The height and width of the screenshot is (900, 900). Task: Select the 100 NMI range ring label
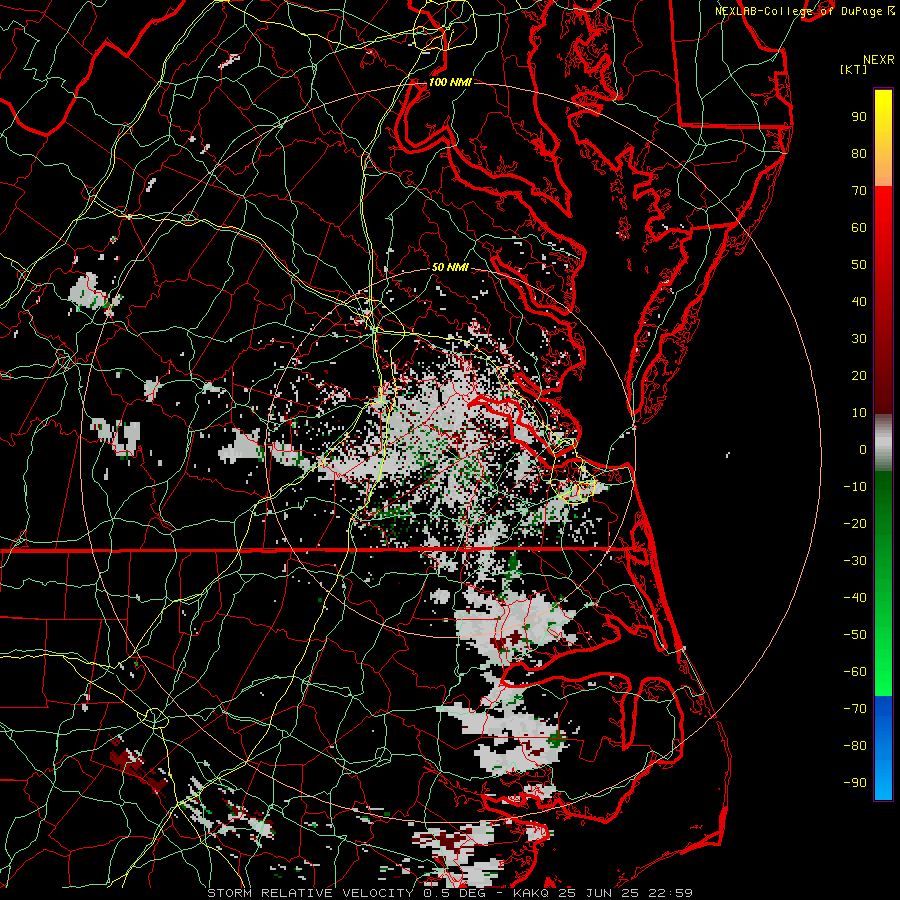tap(450, 82)
